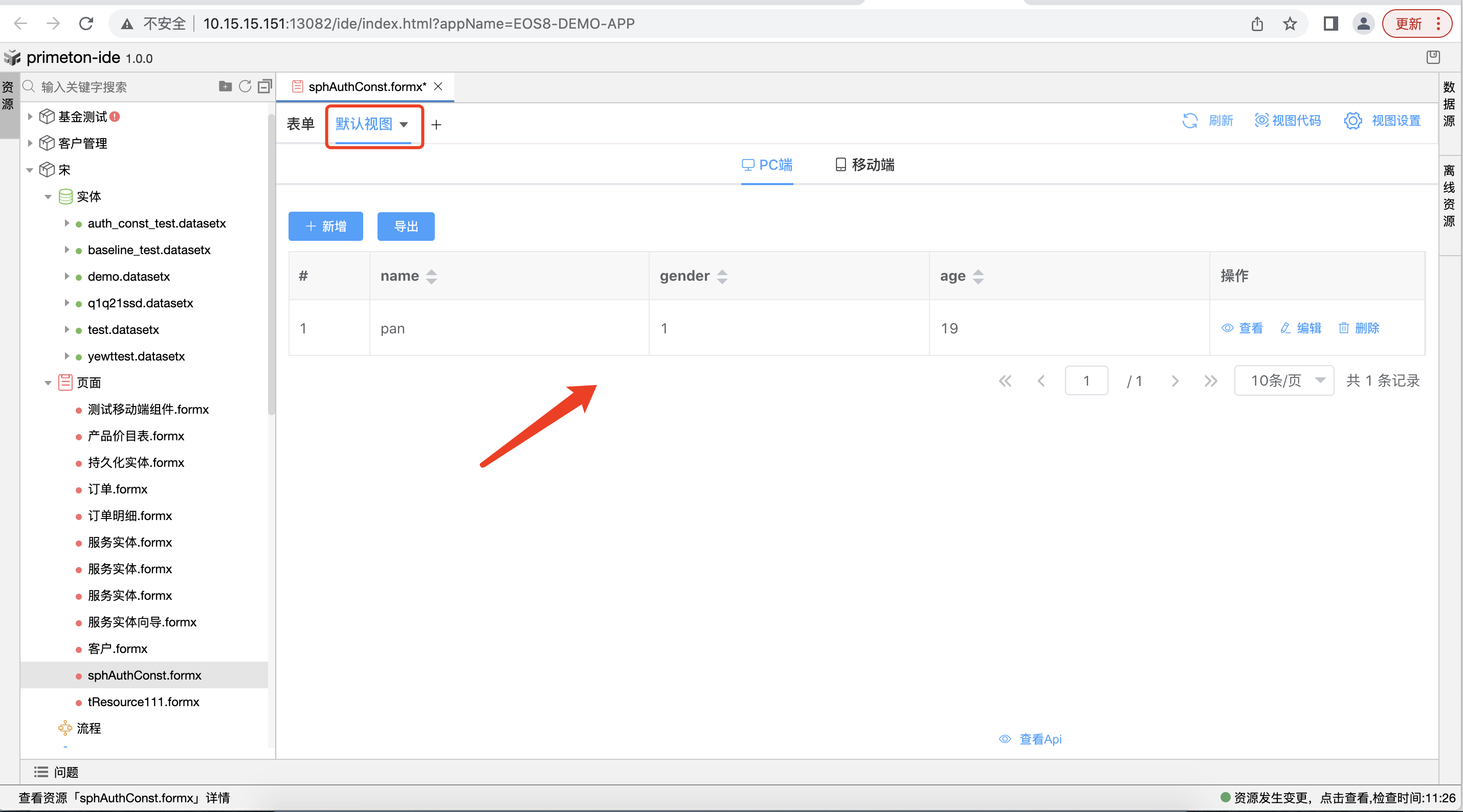Click the page number input field
Screen dimensions: 1463x812
(1087, 380)
